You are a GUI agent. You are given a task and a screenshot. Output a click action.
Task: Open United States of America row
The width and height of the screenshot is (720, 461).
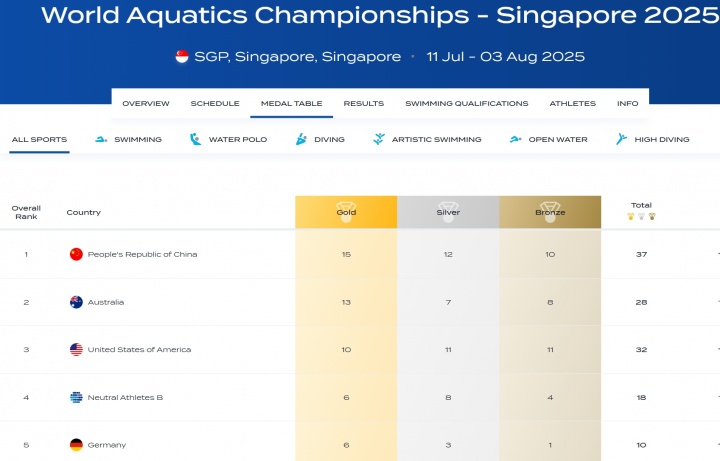point(360,349)
